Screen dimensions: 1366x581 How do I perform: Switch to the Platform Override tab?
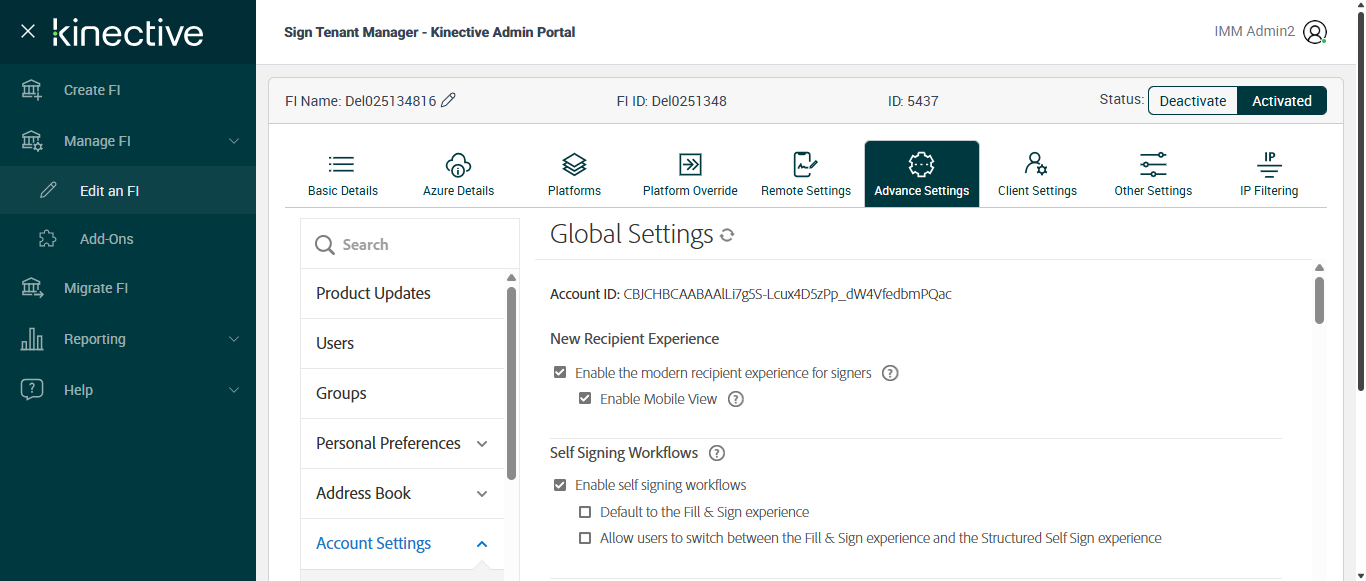coord(690,175)
